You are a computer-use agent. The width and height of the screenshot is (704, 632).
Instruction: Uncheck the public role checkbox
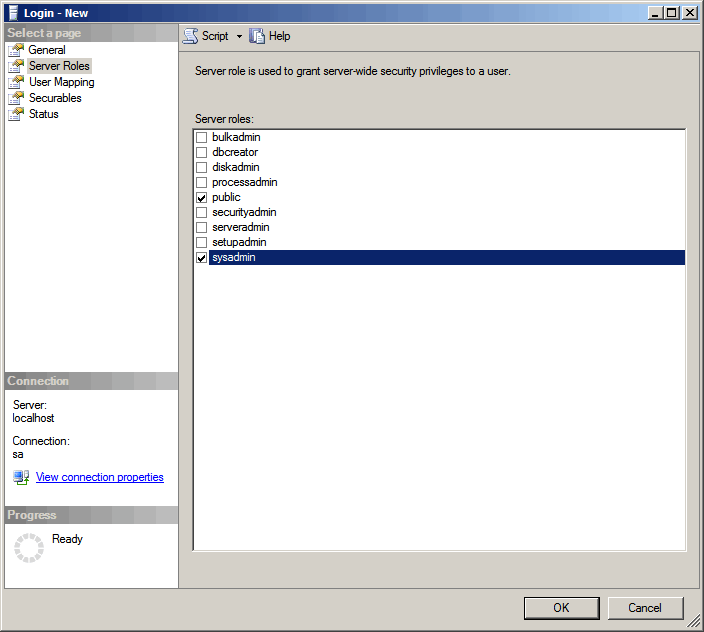[202, 198]
